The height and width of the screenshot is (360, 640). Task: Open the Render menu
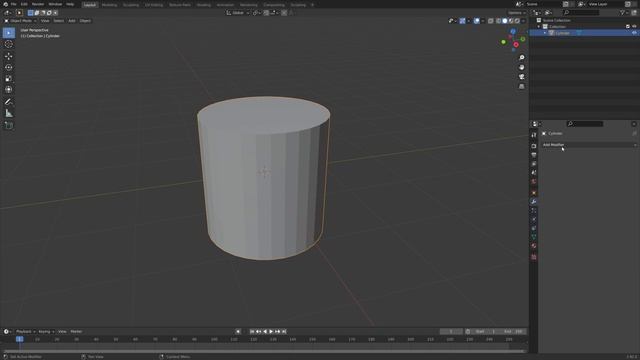point(38,4)
